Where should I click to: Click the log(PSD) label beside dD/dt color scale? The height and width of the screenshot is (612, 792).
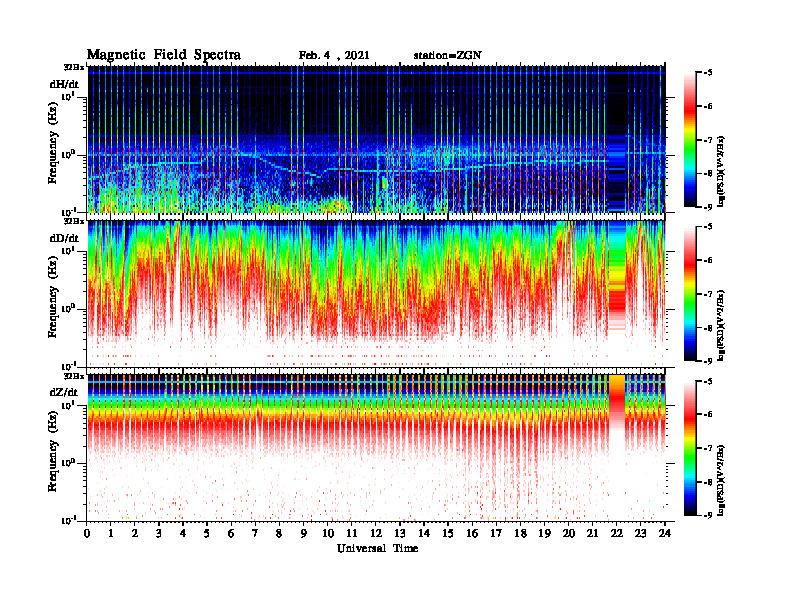[721, 325]
